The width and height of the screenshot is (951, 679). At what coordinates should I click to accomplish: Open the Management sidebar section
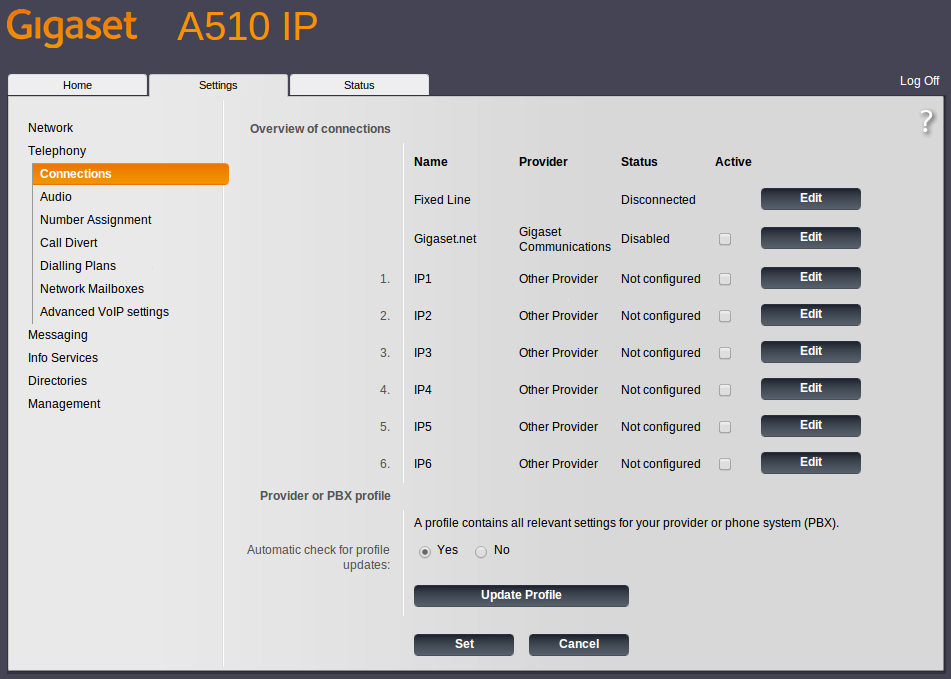(x=64, y=404)
